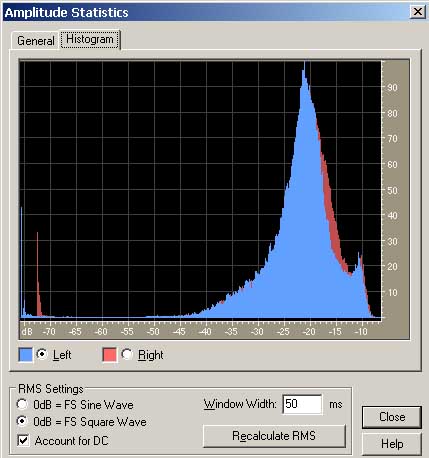The image size is (429, 458).
Task: Click the blue Left channel color swatch
Action: point(26,355)
